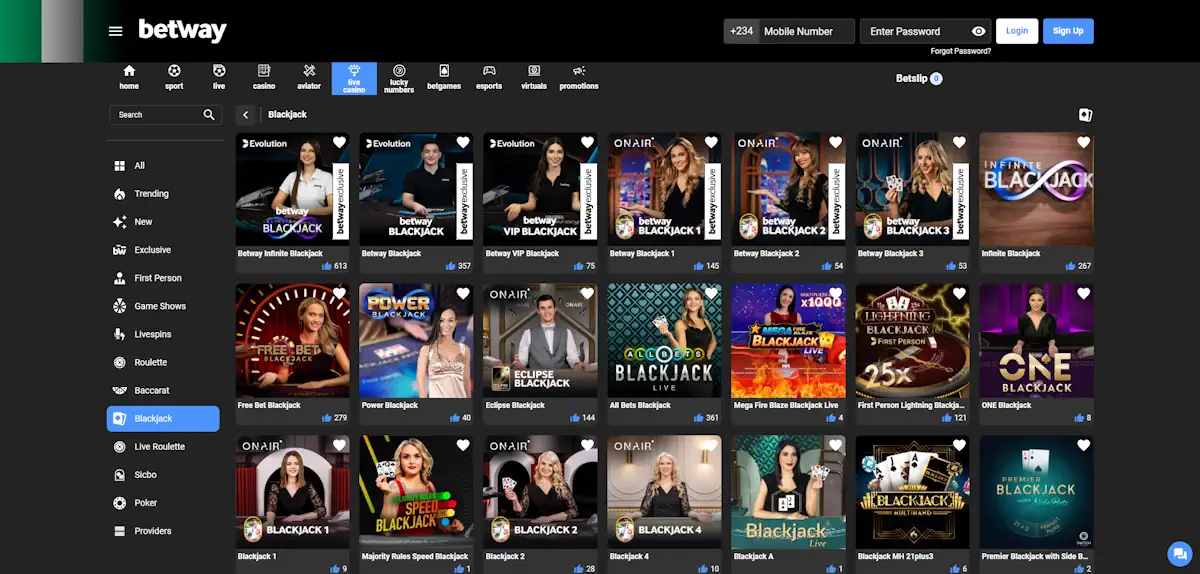This screenshot has width=1200, height=574.
Task: Click the Login button
Action: click(x=1017, y=31)
